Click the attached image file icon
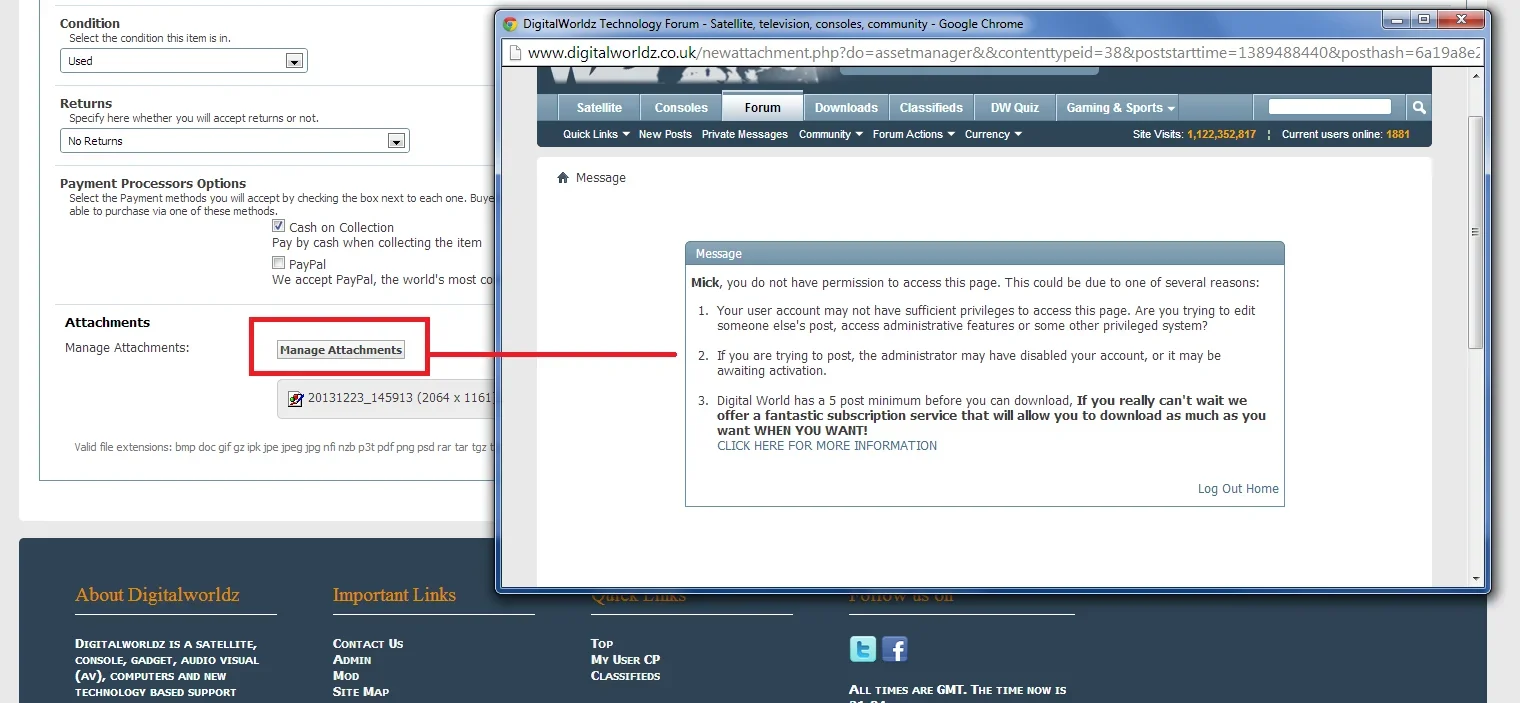1520x703 pixels. [x=295, y=398]
